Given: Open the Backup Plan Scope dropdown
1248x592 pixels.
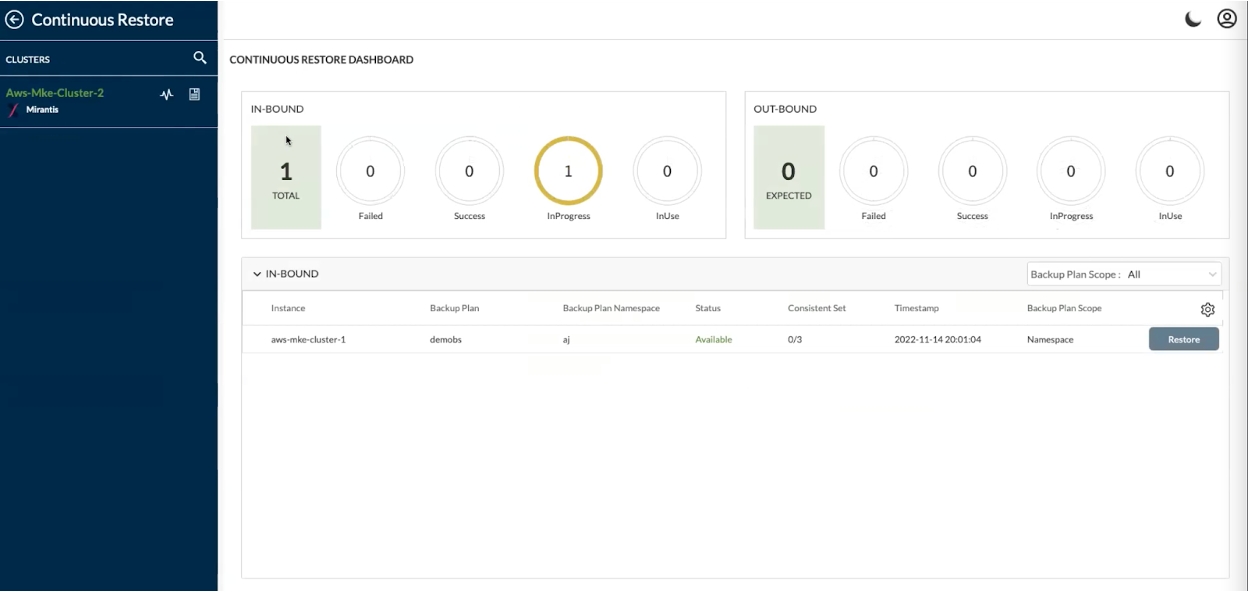Looking at the screenshot, I should pyautogui.click(x=1124, y=274).
